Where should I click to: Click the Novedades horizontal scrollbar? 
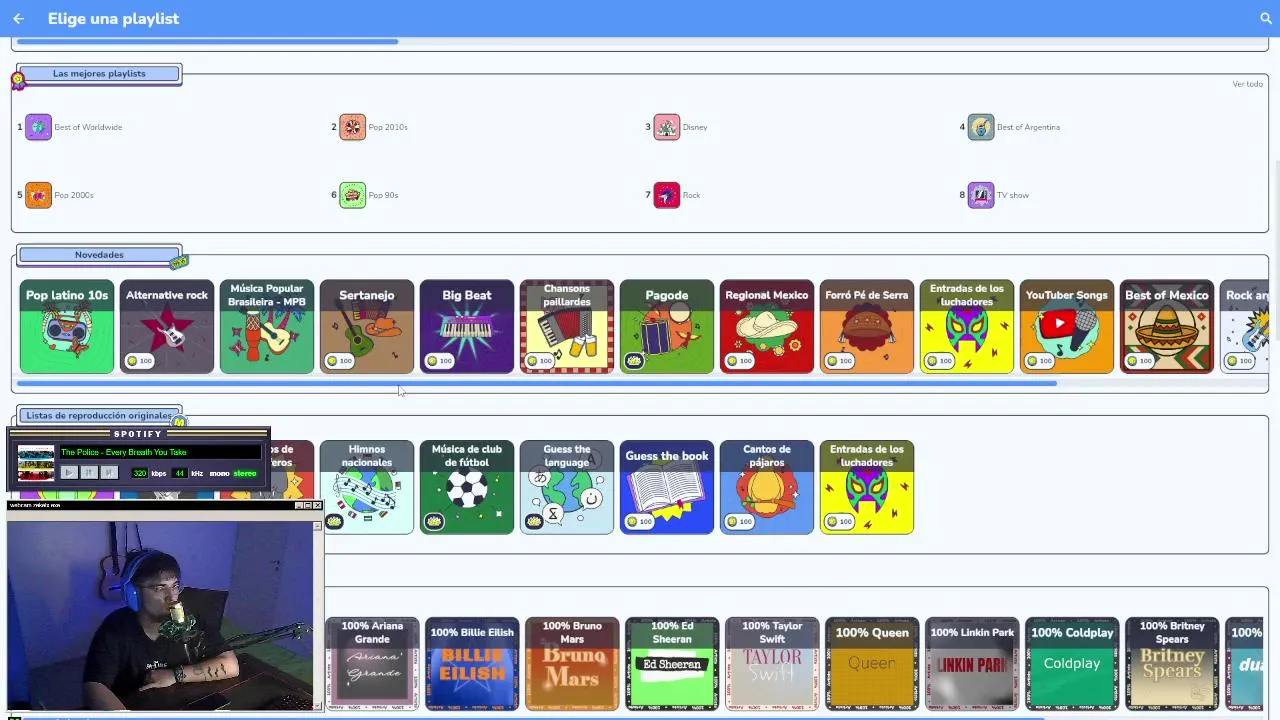[x=537, y=383]
